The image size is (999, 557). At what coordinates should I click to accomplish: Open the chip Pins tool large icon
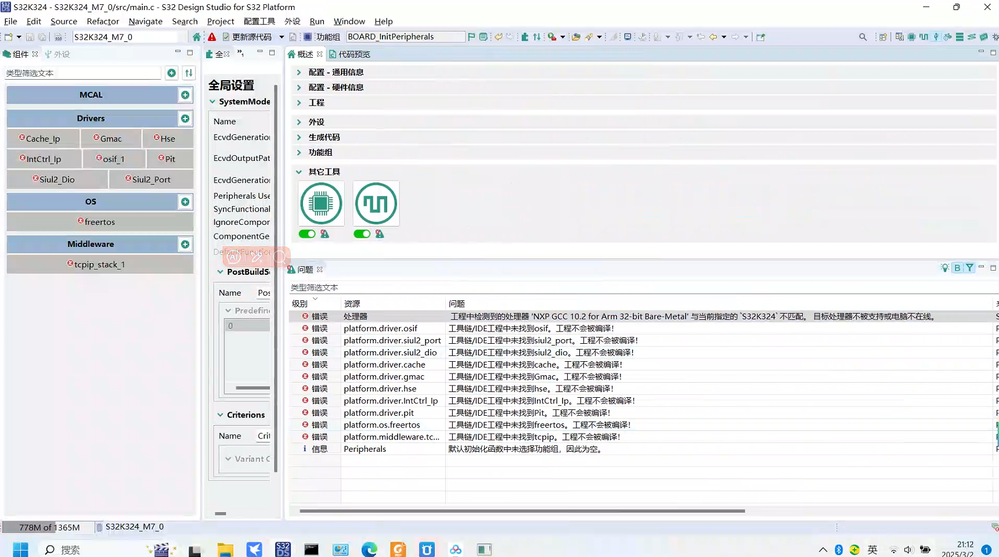(321, 203)
